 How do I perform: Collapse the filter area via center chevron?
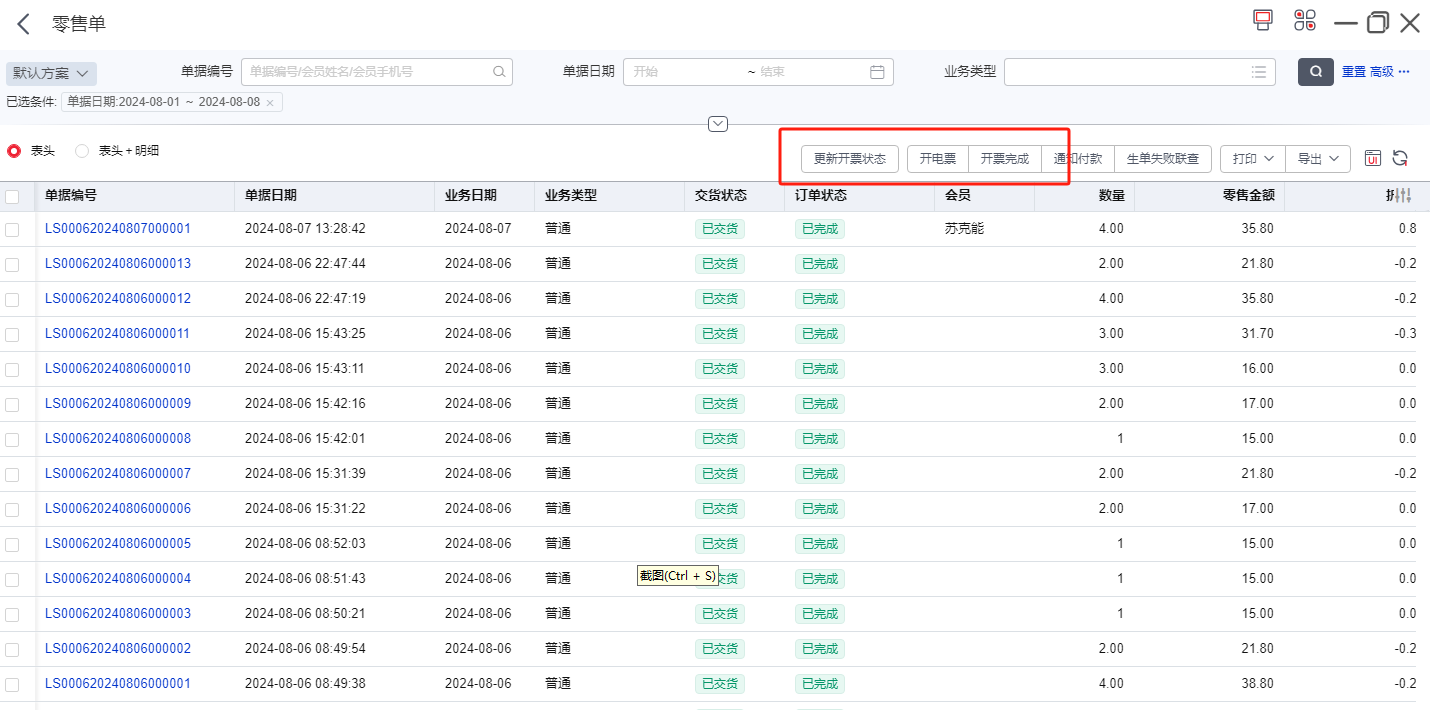pos(717,123)
